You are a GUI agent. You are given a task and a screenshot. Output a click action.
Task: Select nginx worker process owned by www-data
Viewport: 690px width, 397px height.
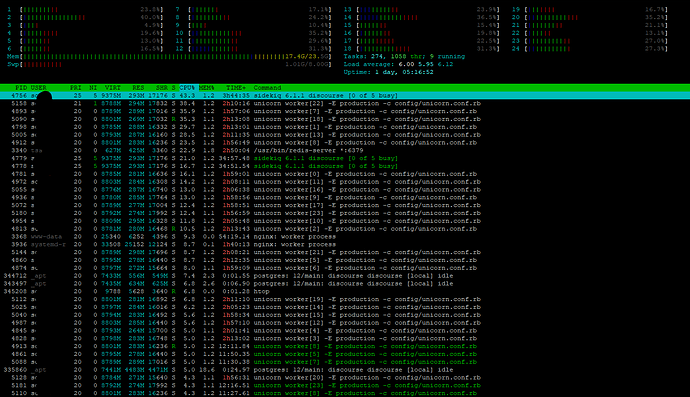pyautogui.click(x=345, y=236)
